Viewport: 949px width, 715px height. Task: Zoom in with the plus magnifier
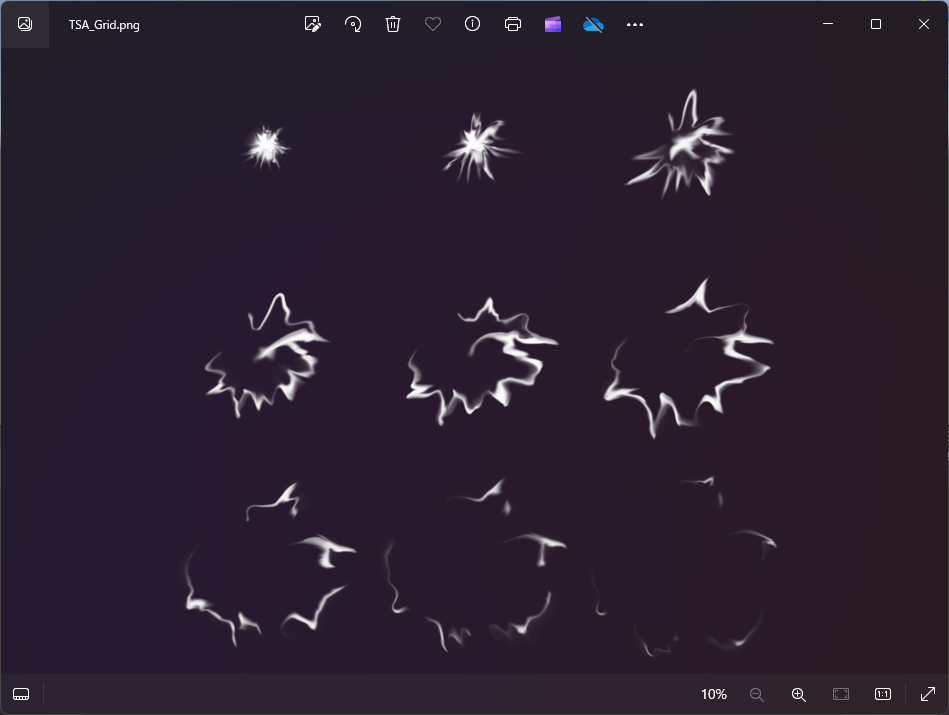click(x=799, y=694)
